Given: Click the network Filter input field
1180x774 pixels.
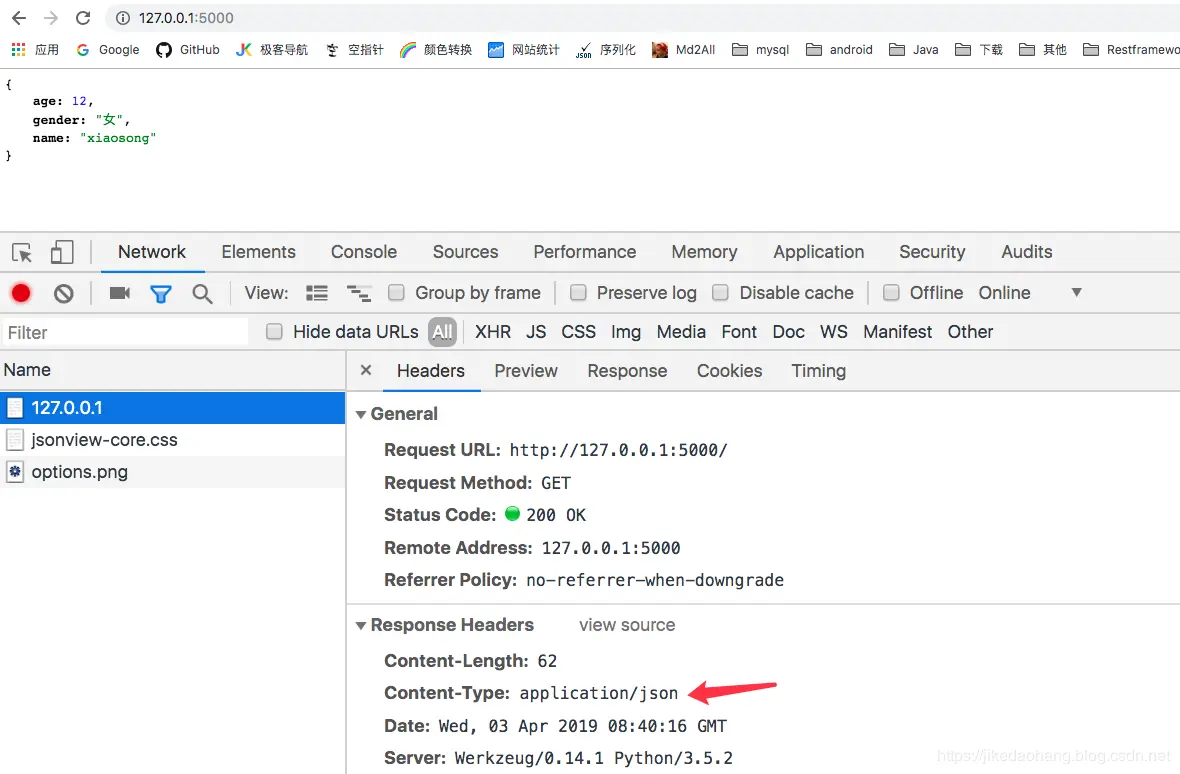Looking at the screenshot, I should tap(125, 332).
